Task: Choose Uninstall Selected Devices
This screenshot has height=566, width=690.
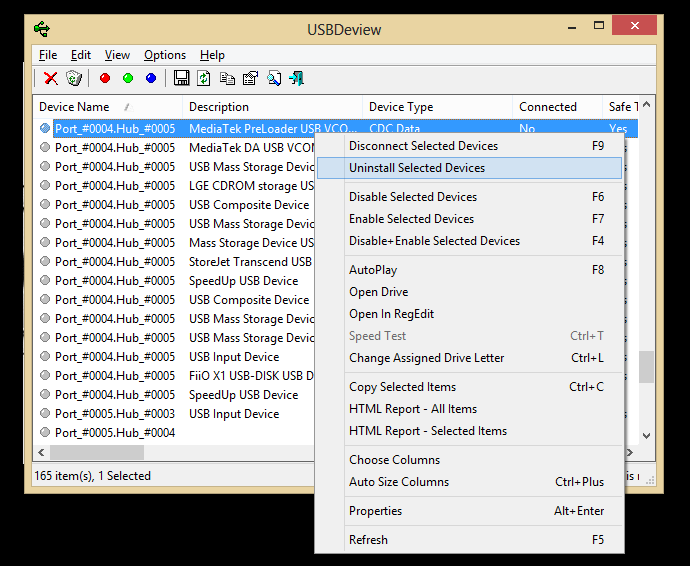Action: [x=469, y=168]
